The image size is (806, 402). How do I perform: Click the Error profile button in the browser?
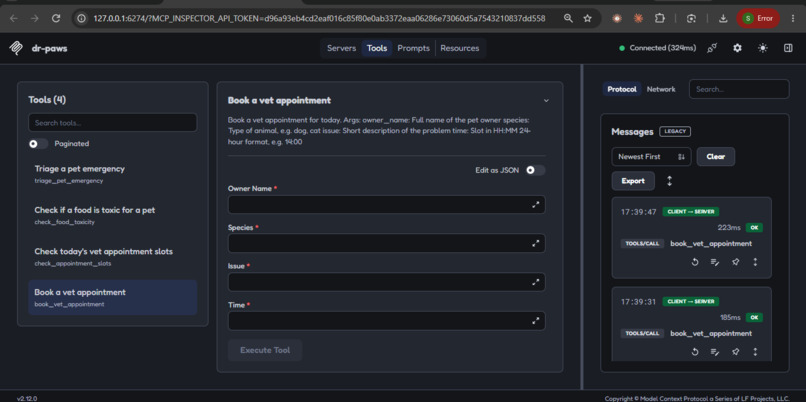point(758,19)
